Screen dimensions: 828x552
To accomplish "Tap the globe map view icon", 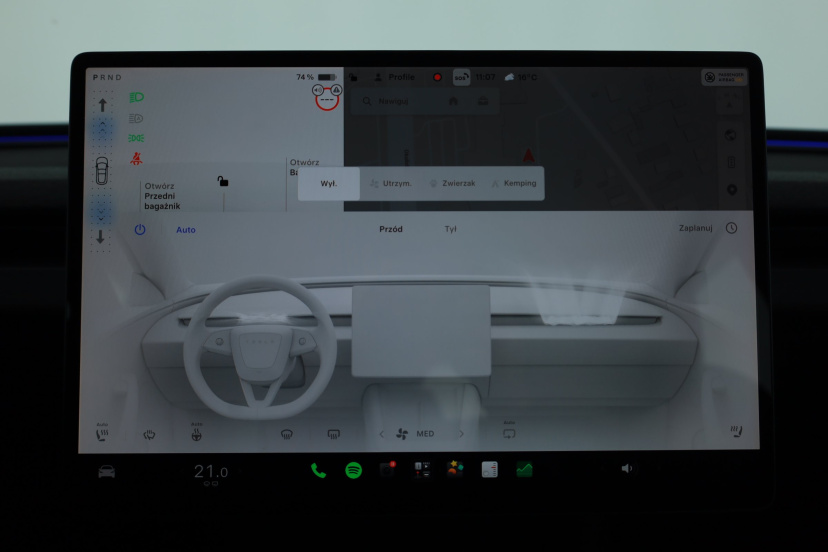I will 731,135.
